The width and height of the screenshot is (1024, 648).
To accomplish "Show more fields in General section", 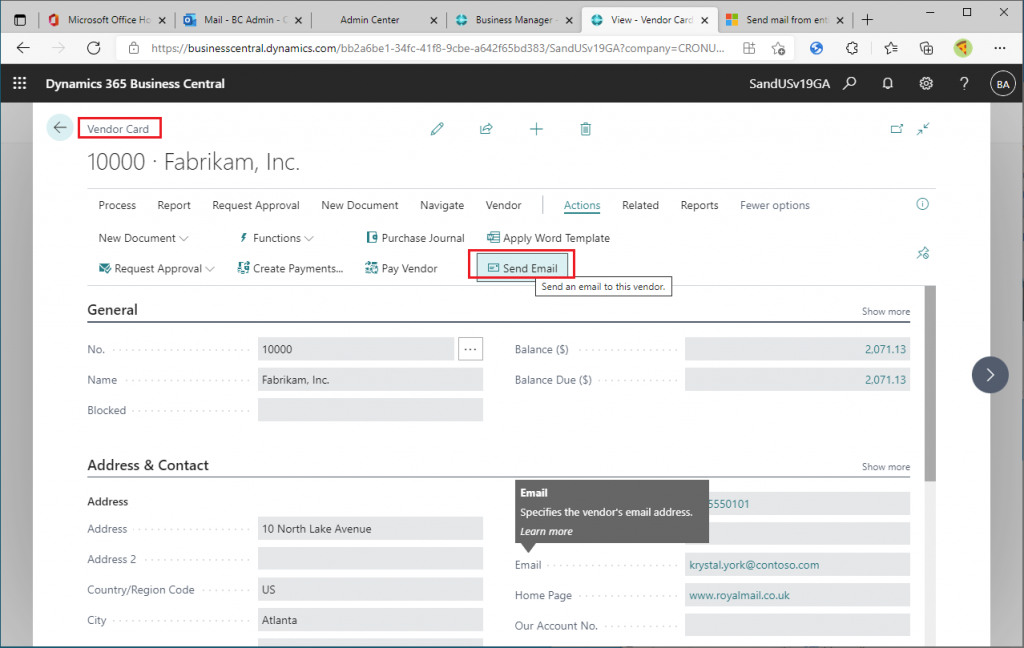I will coord(886,312).
